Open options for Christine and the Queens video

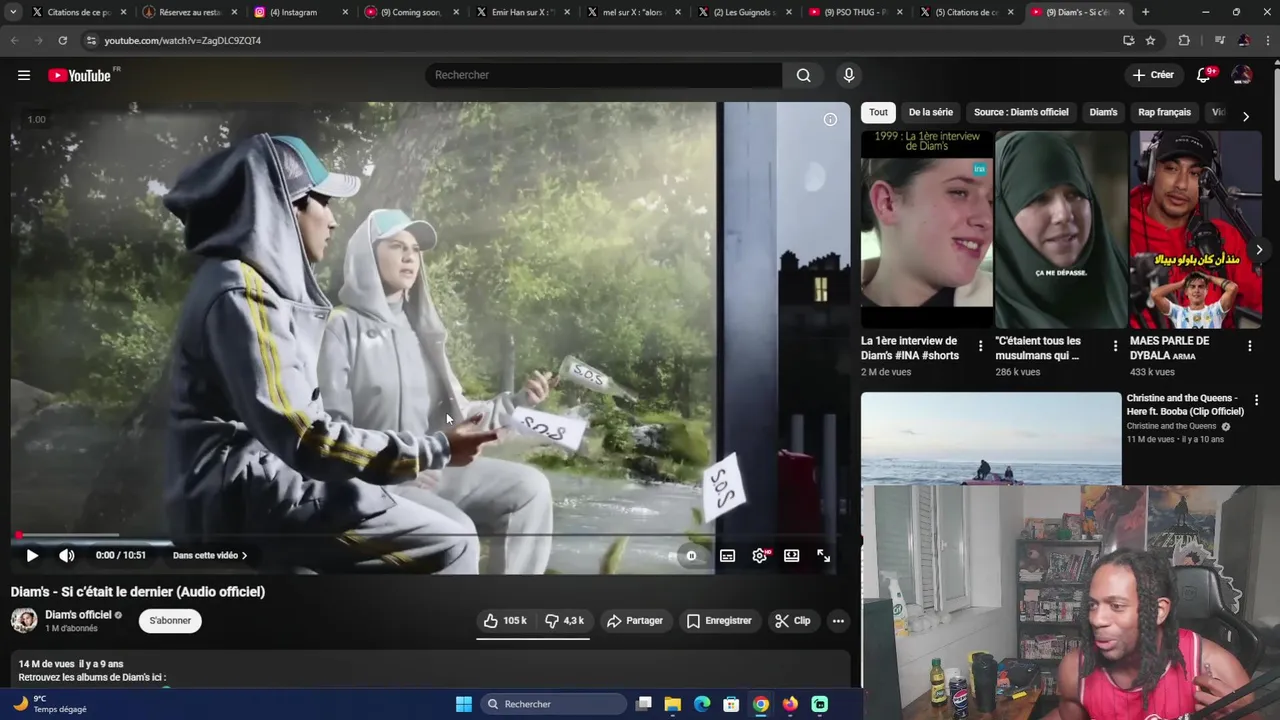click(x=1256, y=400)
